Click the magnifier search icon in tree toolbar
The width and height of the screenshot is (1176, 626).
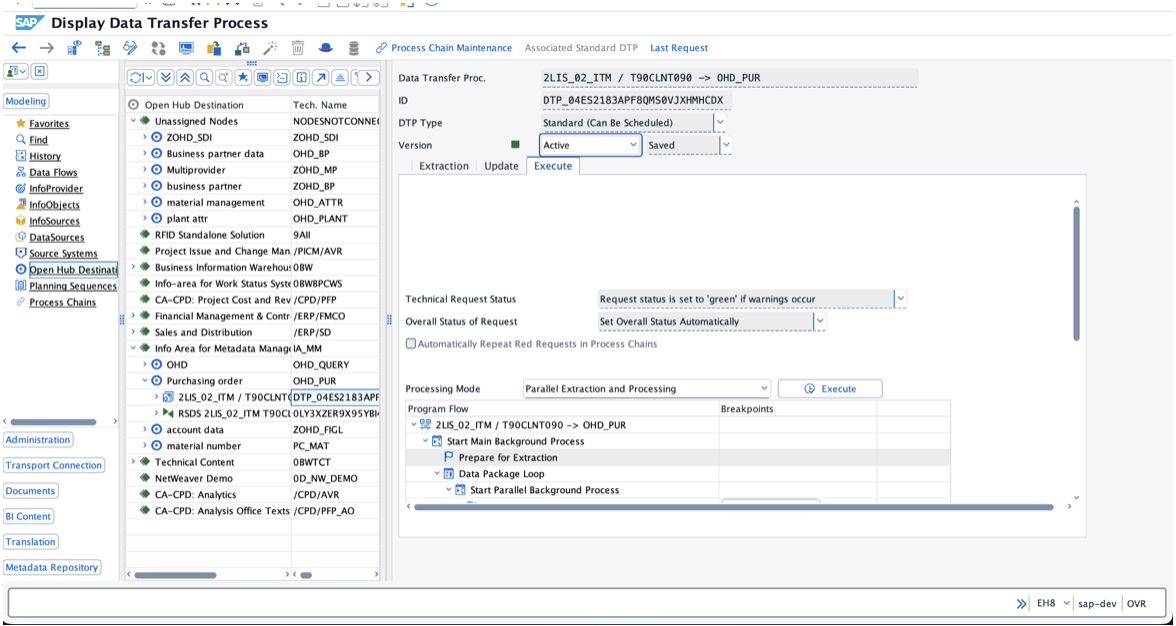point(204,77)
